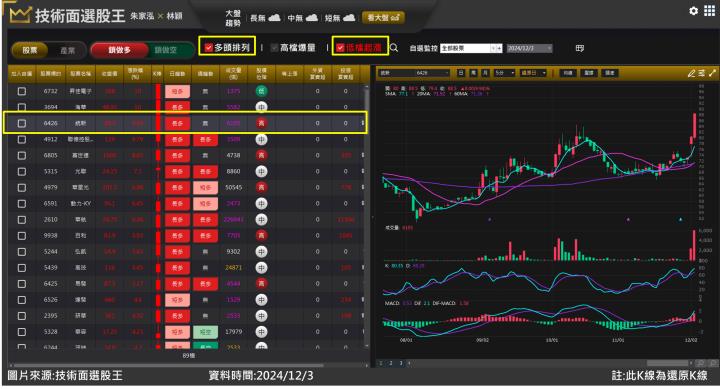Click the 中無 mid-term trend cloud icon

311,17
